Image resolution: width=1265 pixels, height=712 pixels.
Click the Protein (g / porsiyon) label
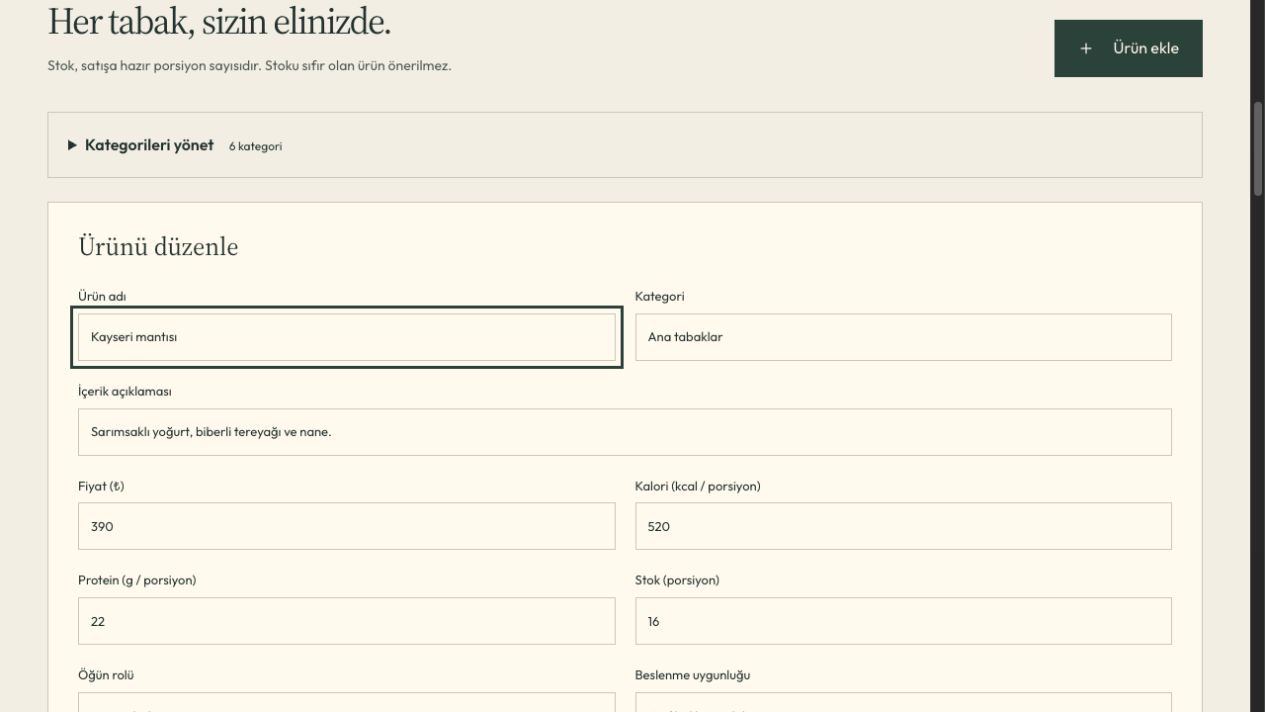[137, 580]
